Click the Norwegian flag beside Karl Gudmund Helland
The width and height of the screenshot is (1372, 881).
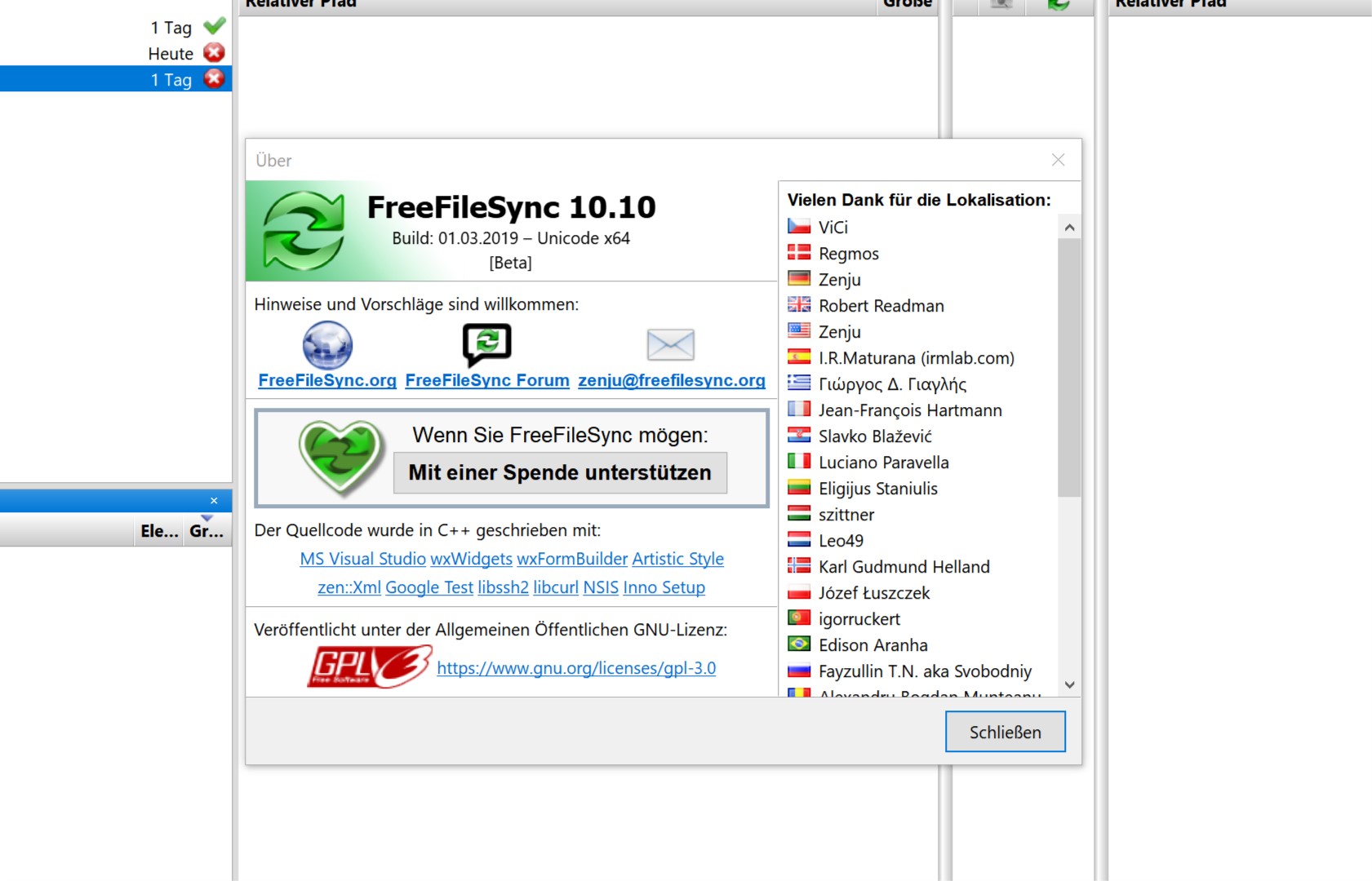[799, 566]
